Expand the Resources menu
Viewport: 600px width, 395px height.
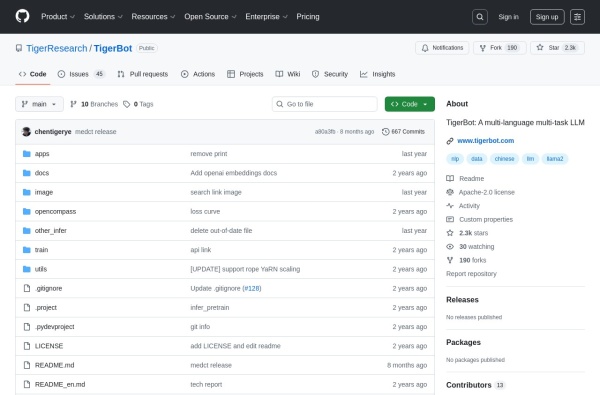(x=153, y=16)
